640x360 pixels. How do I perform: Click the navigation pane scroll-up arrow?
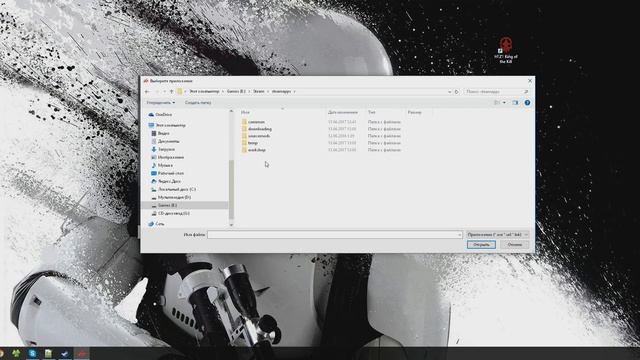point(231,111)
